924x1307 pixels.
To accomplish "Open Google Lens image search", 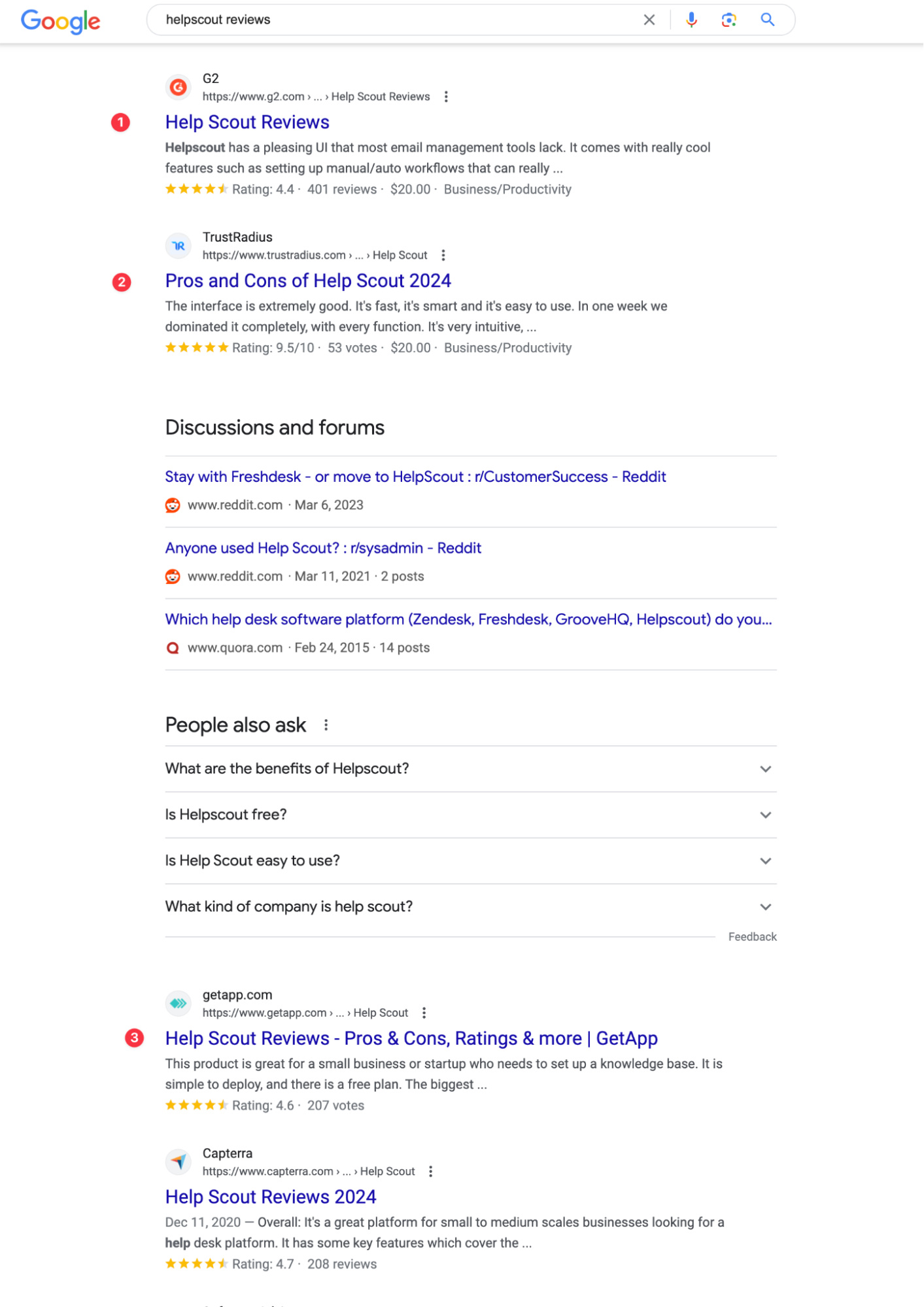I will [728, 20].
